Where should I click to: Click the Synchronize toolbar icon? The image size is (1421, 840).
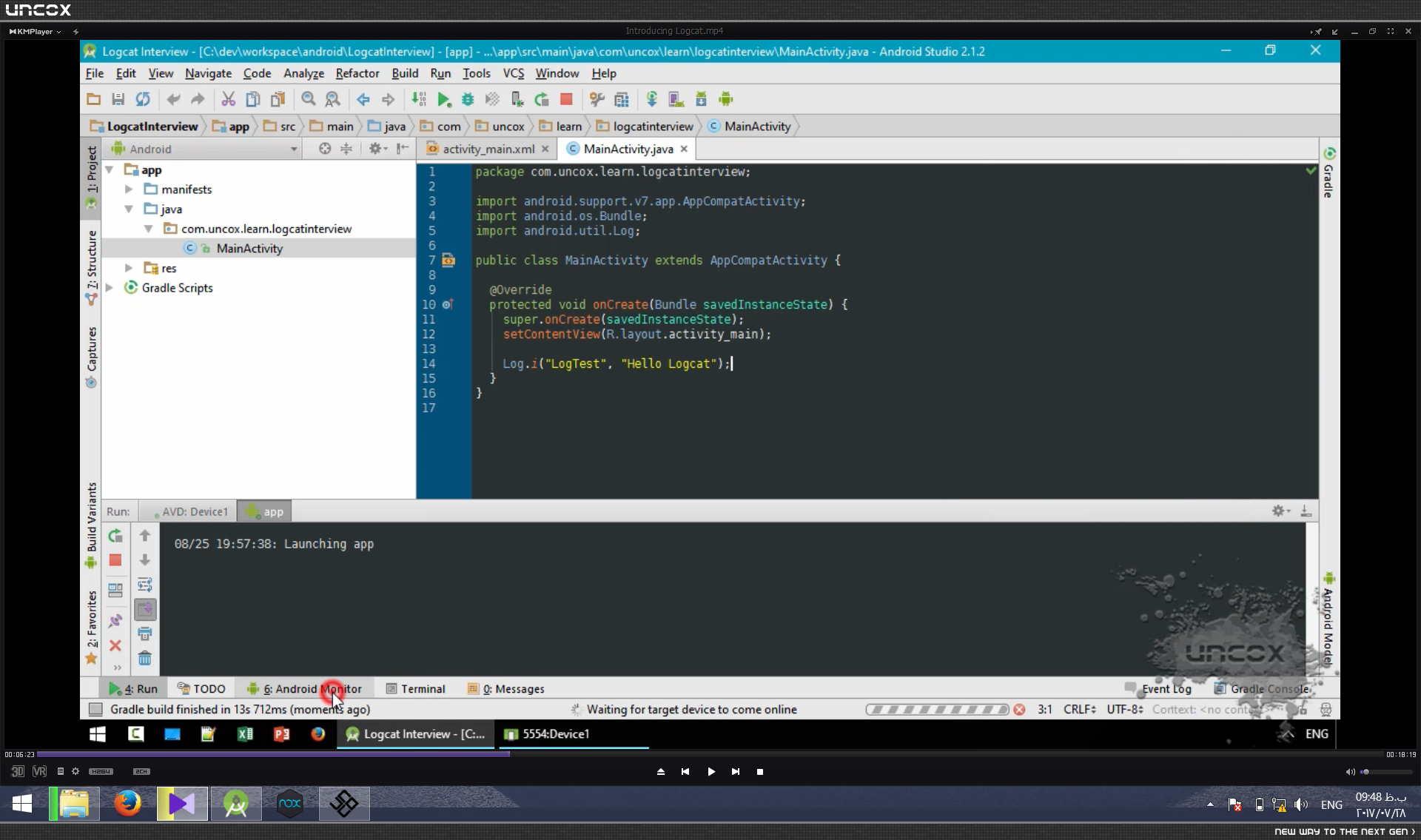coord(143,99)
